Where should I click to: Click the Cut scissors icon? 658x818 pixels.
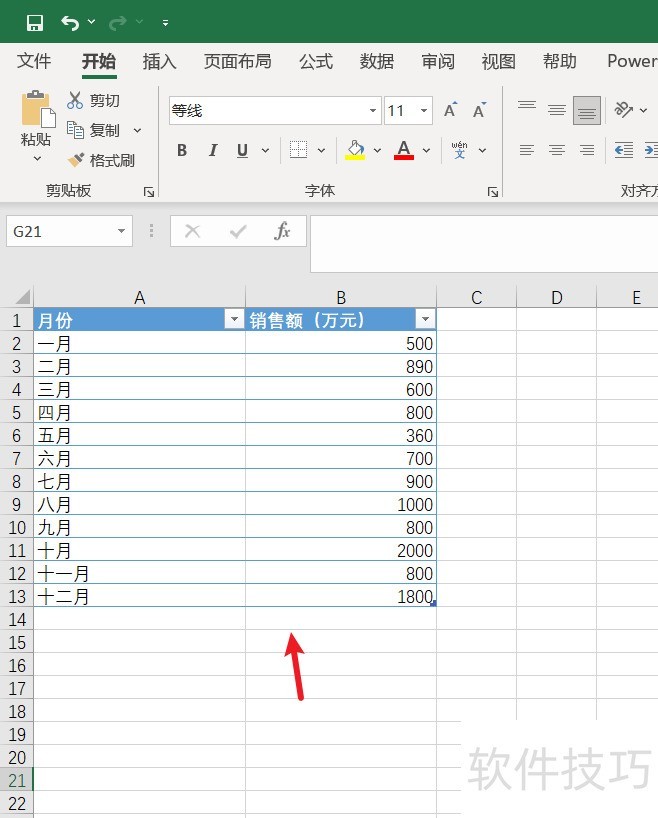76,101
